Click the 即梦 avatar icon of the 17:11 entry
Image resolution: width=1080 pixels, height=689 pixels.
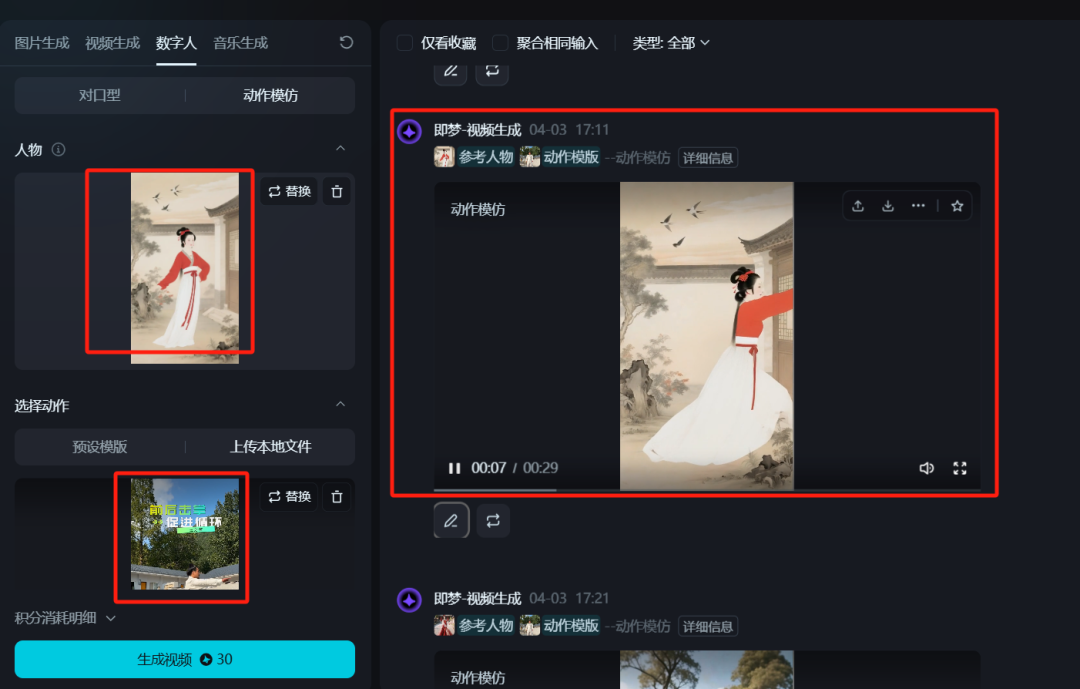coord(409,131)
